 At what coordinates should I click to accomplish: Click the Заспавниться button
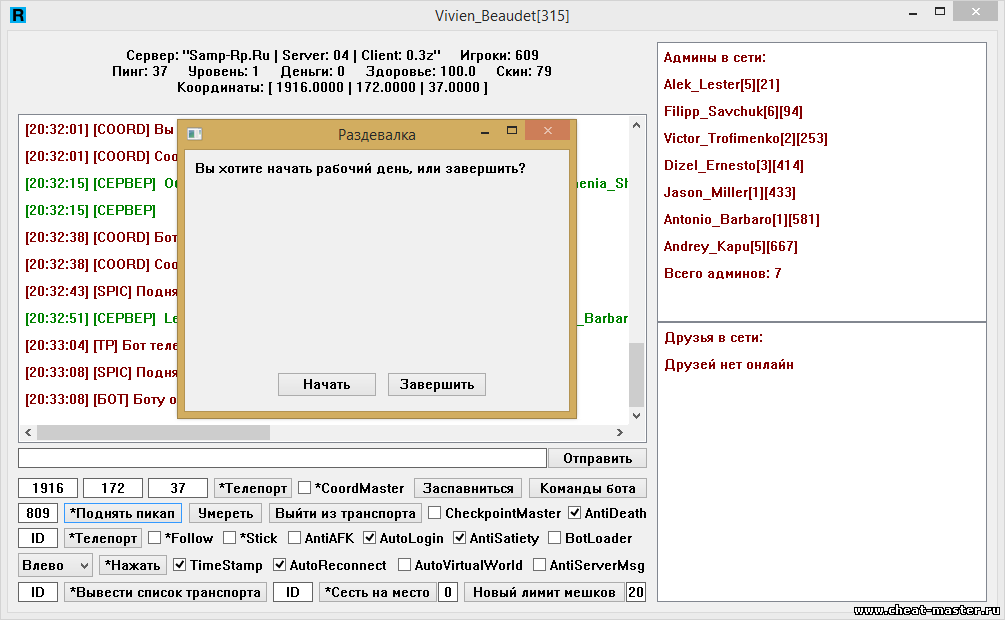point(468,488)
